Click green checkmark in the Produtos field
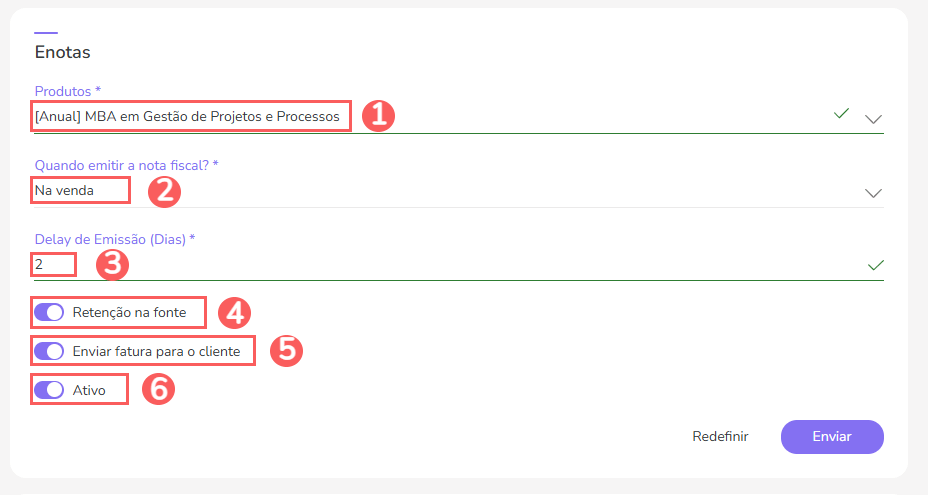Image resolution: width=928 pixels, height=495 pixels. tap(842, 114)
